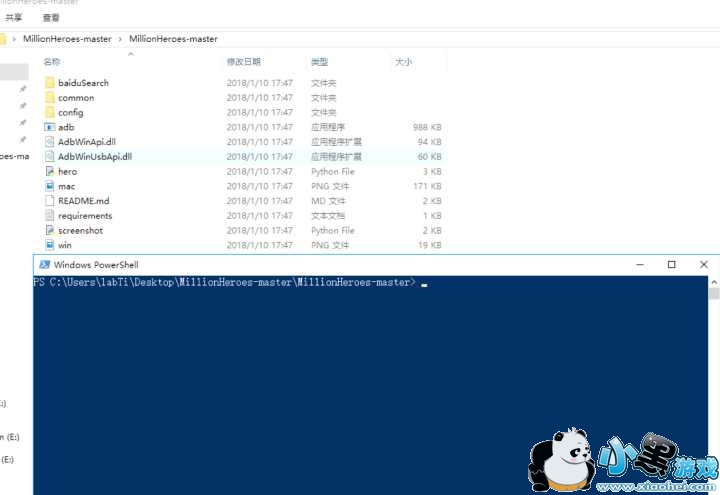Screen dimensions: 720x495
Task: Minimize the Windows PowerShell window
Action: [x=640, y=264]
